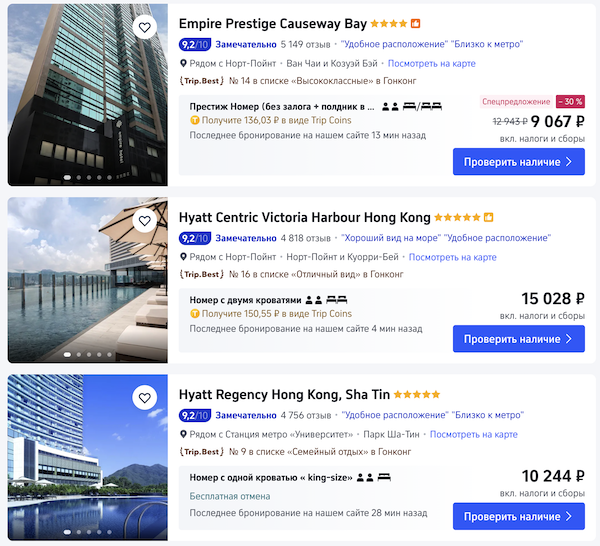Viewport: 600px width, 546px height.
Task: Check availability for Hyatt Centric at 15 028 ₽
Action: tap(518, 339)
